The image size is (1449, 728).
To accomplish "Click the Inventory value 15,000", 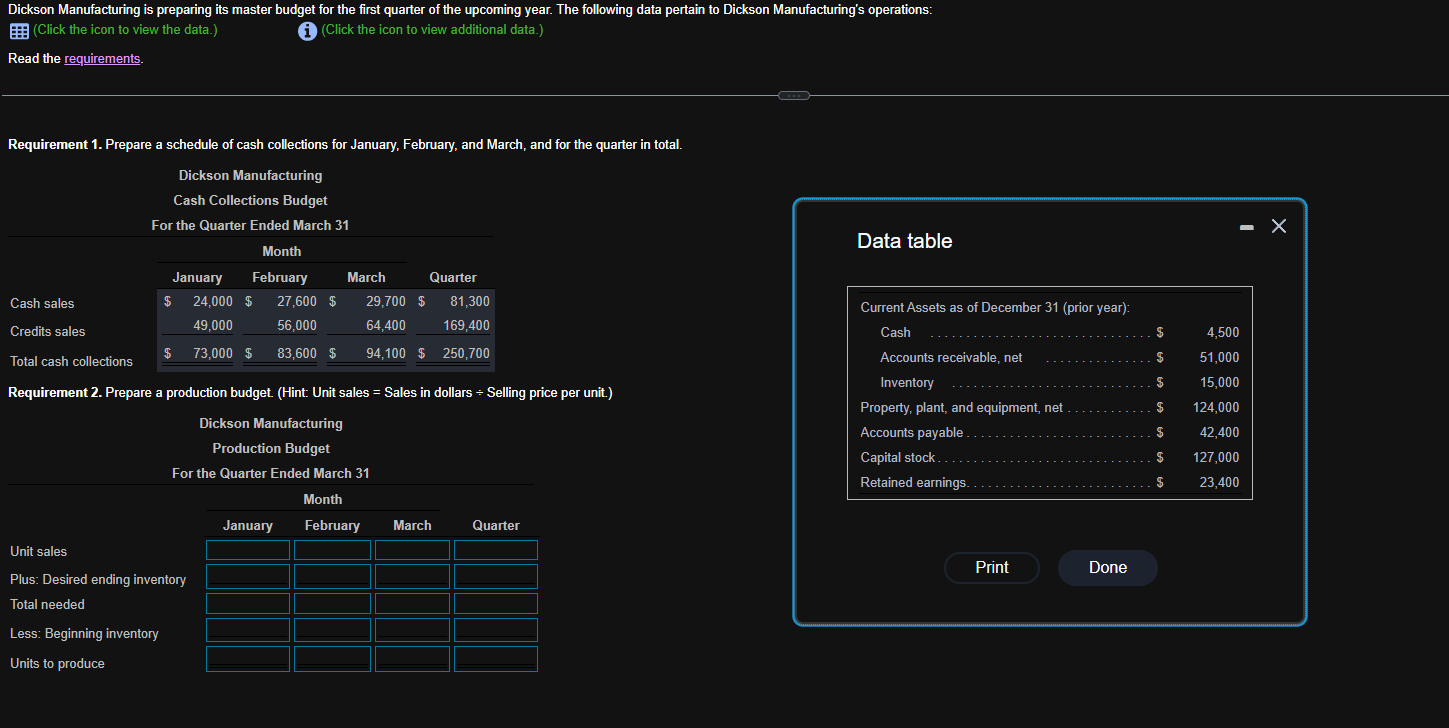I will (1220, 382).
